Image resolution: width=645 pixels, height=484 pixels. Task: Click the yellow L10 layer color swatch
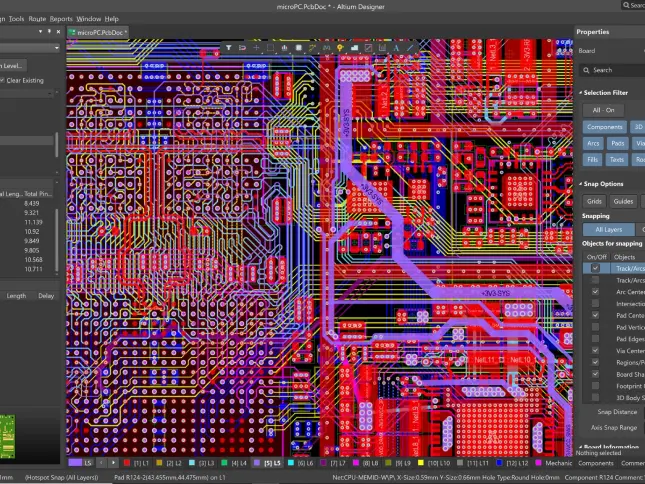(x=421, y=463)
